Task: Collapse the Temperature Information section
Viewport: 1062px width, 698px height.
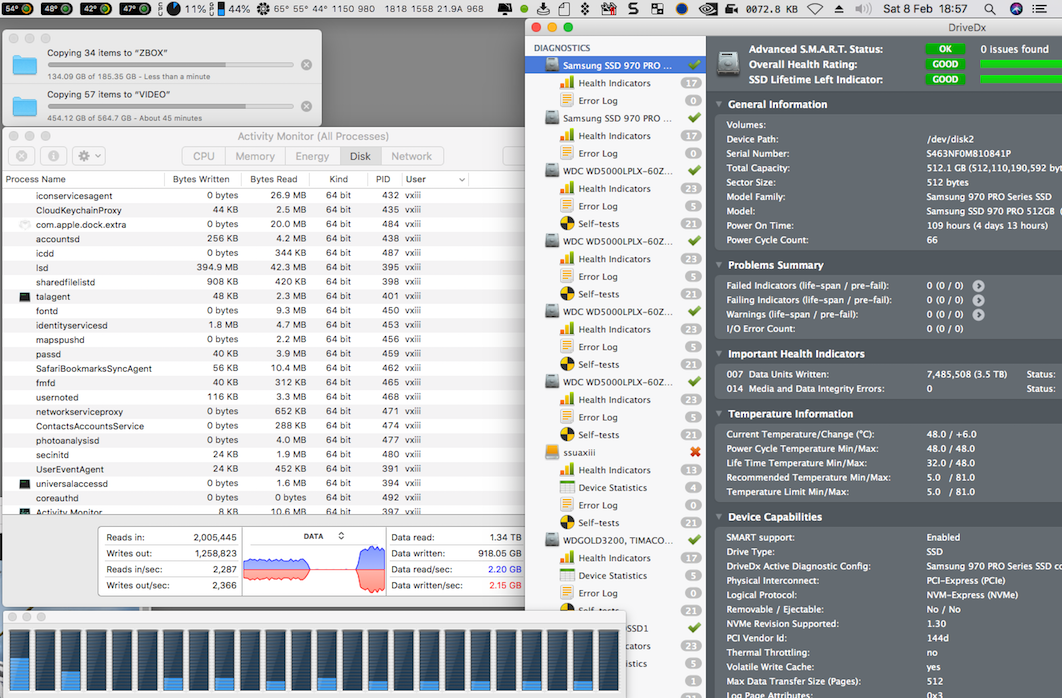Action: 719,414
